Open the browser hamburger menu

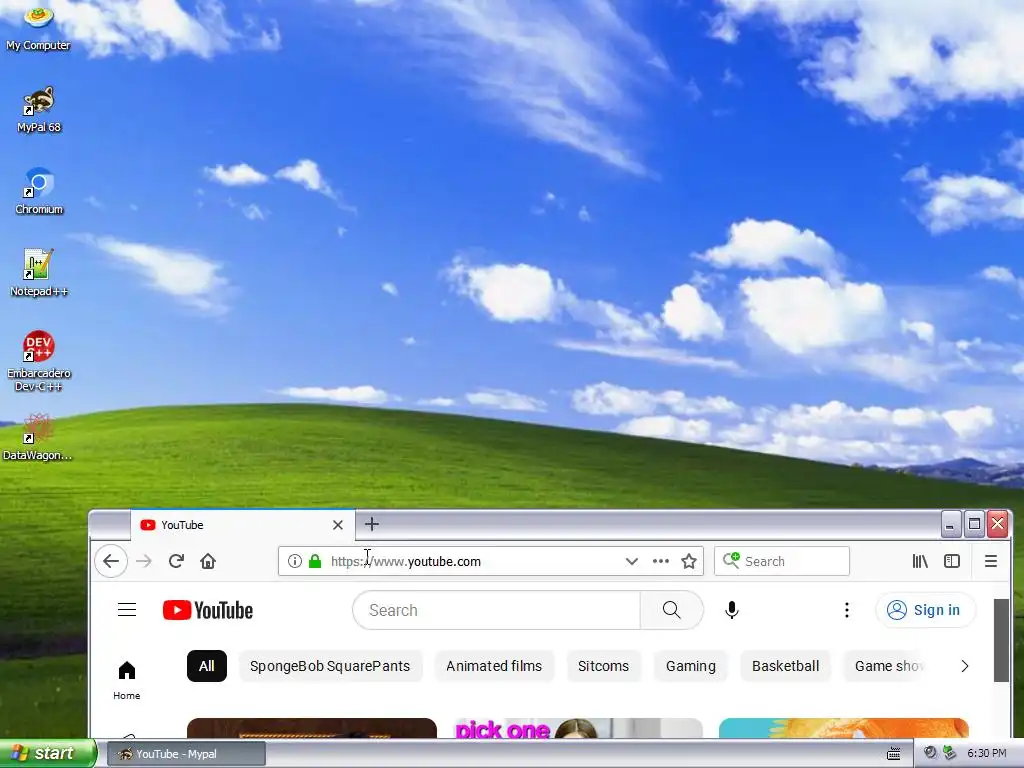(990, 561)
